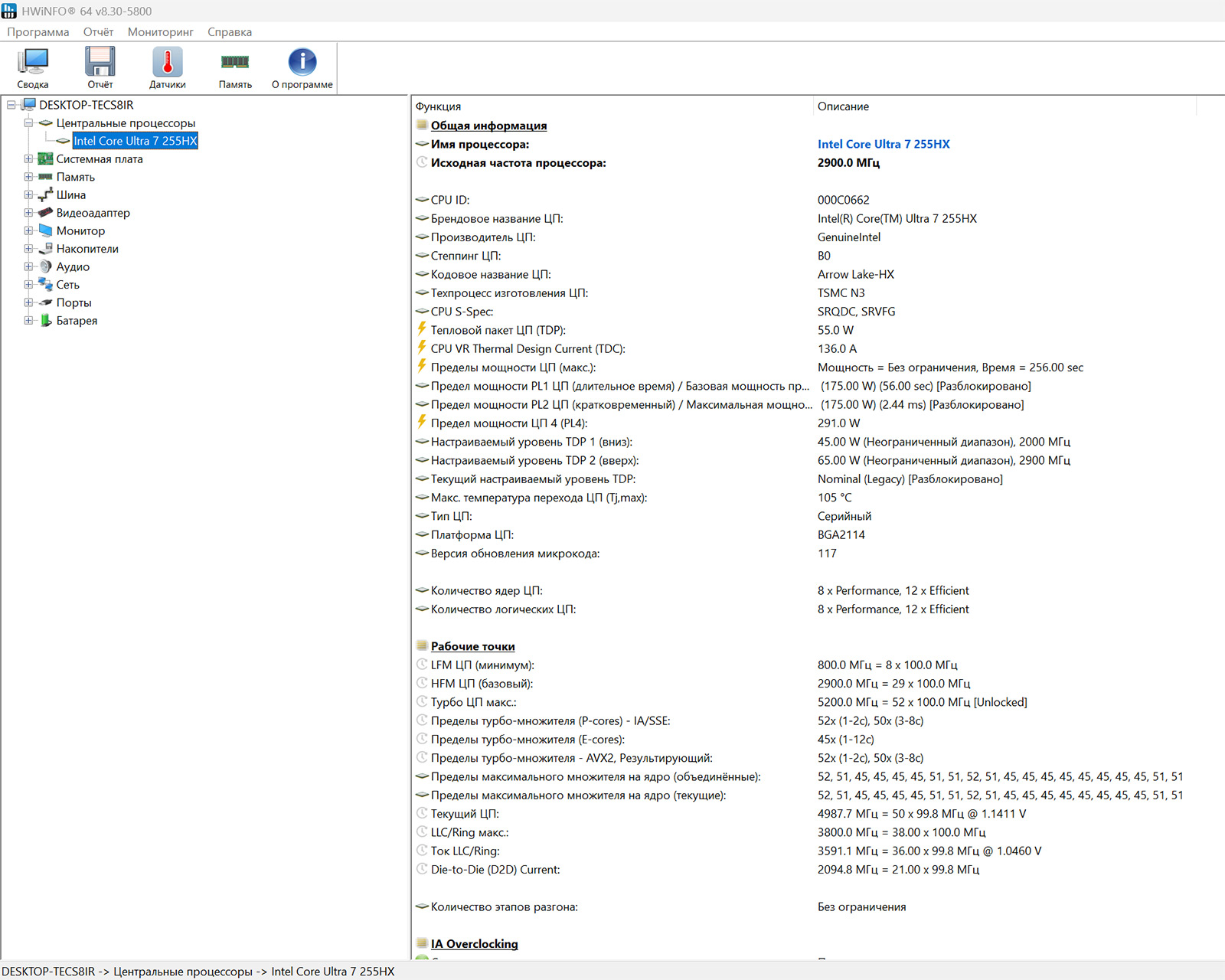This screenshot has width=1225, height=980.
Task: Open the Справка menu
Action: point(230,32)
